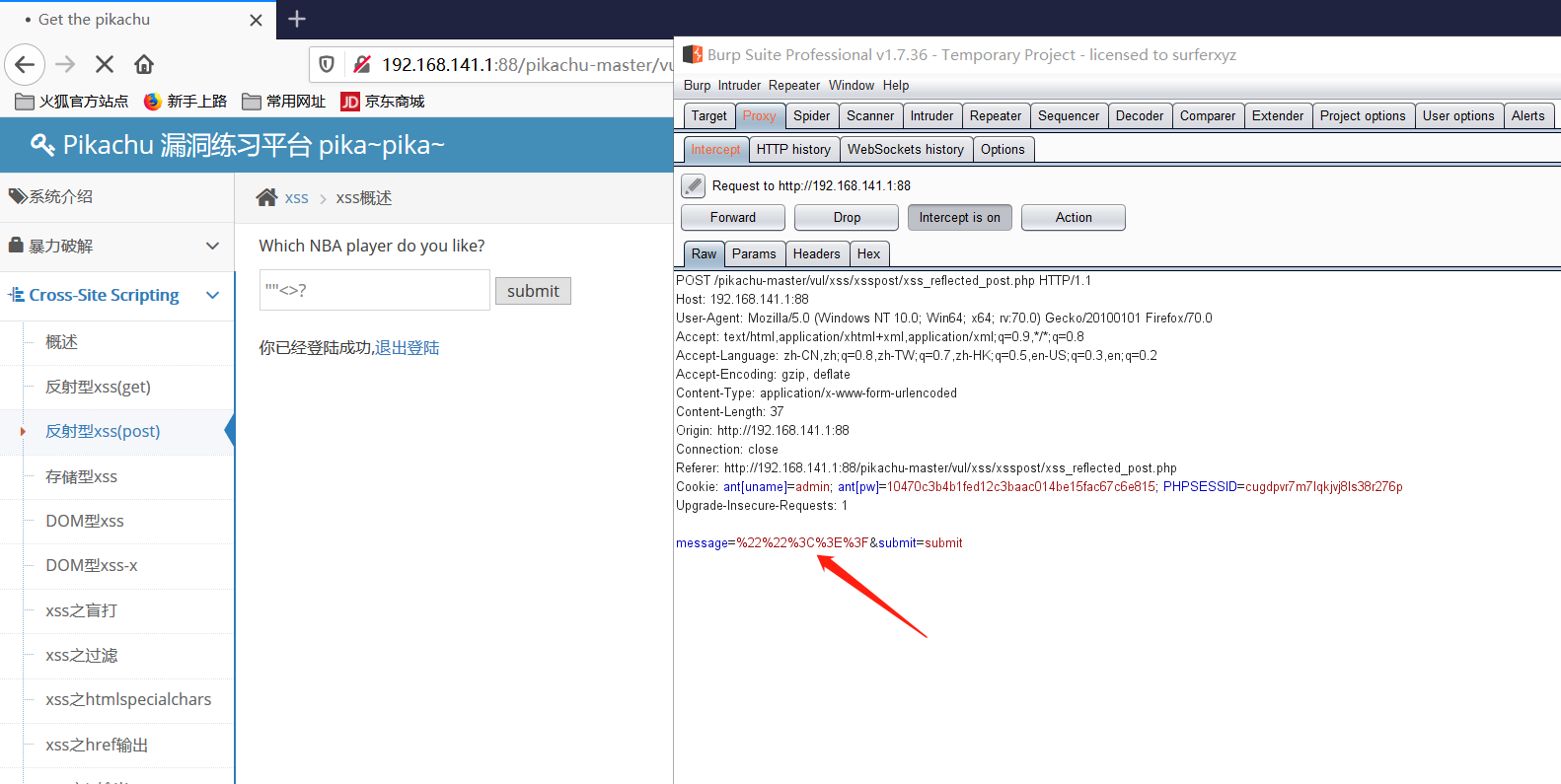Open the proxy Options sub-tab
The height and width of the screenshot is (784, 1561).
[1003, 149]
